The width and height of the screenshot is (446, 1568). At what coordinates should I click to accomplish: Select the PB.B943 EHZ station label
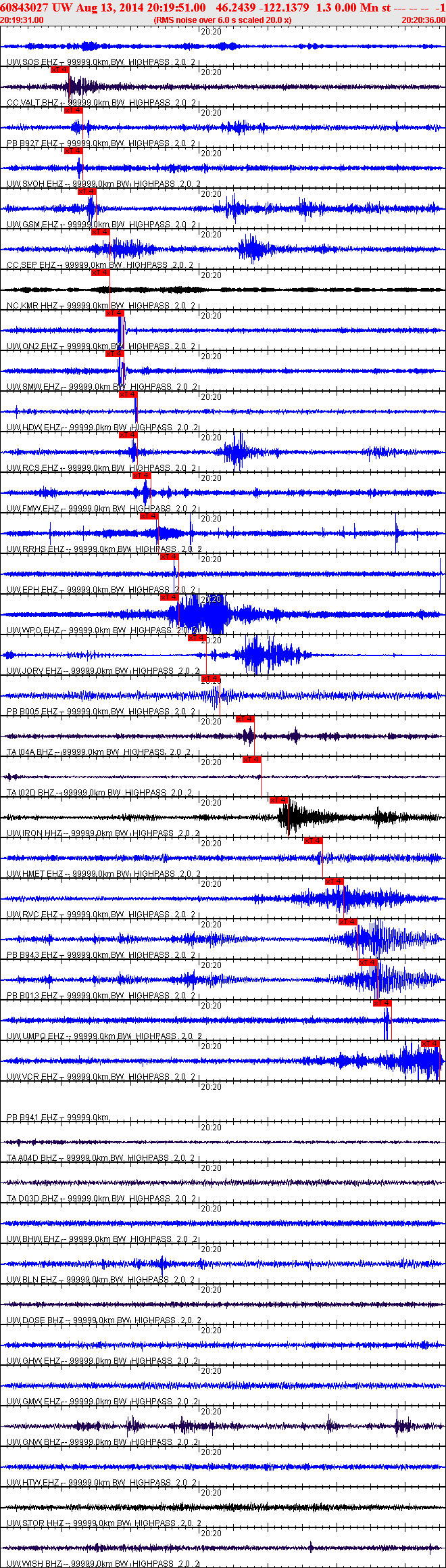pyautogui.click(x=32, y=955)
